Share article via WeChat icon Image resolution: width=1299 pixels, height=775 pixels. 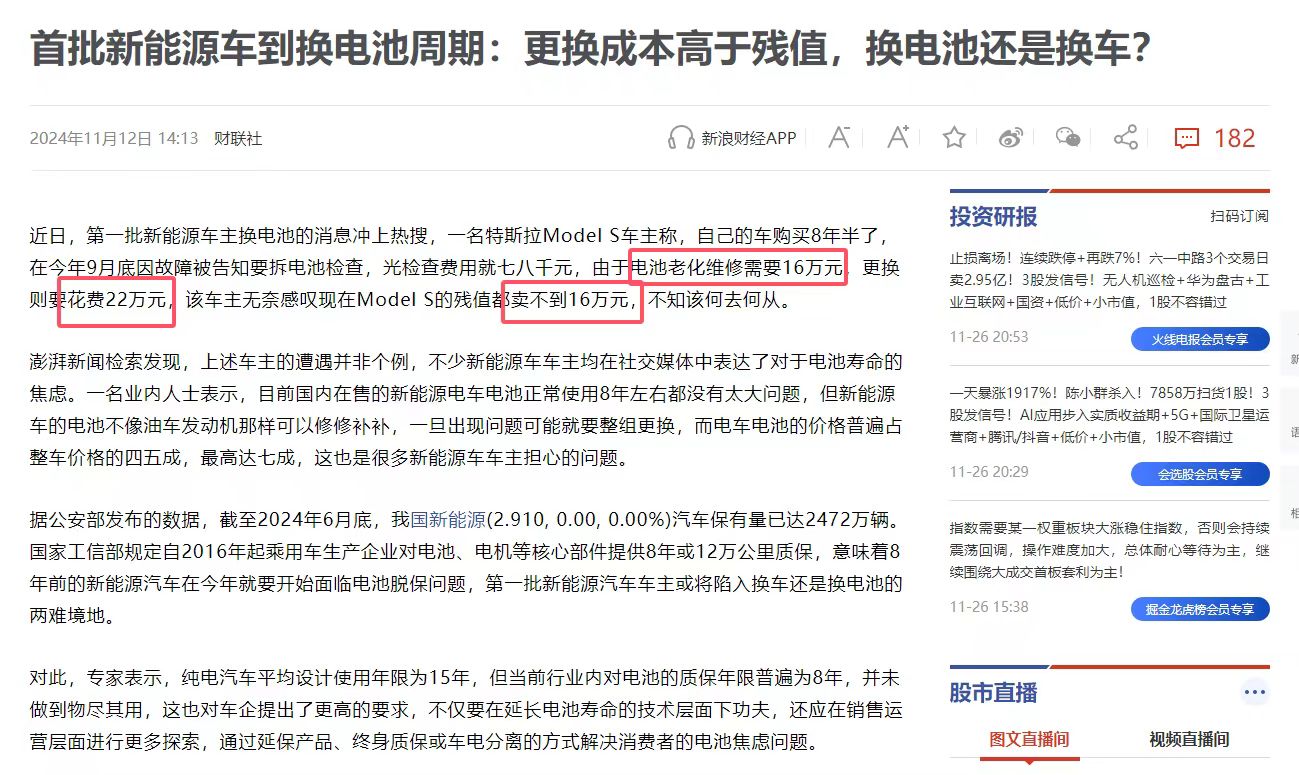click(1068, 138)
